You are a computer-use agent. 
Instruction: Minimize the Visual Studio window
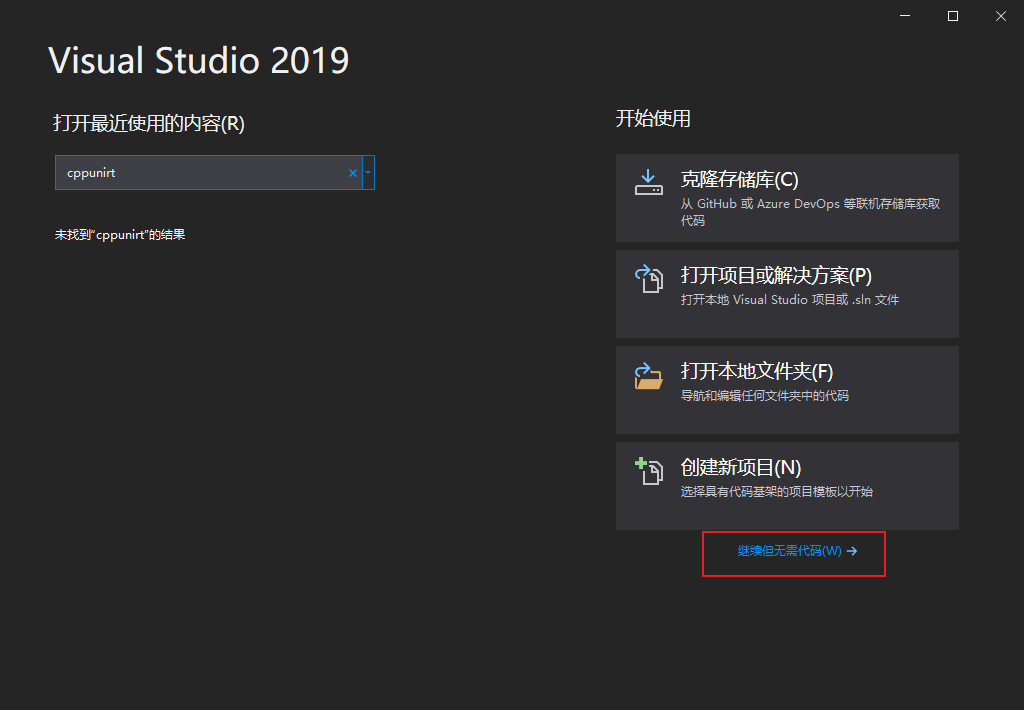[x=904, y=16]
